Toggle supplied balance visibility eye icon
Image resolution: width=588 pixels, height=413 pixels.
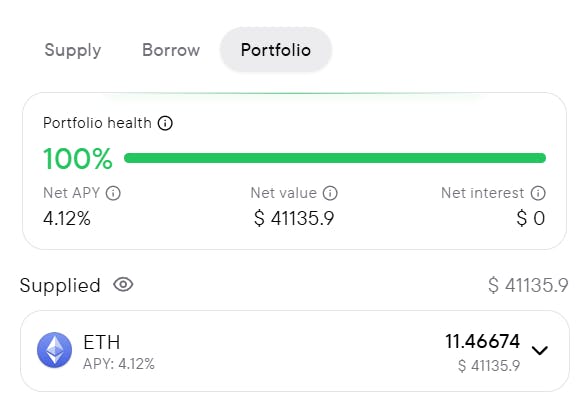[123, 285]
